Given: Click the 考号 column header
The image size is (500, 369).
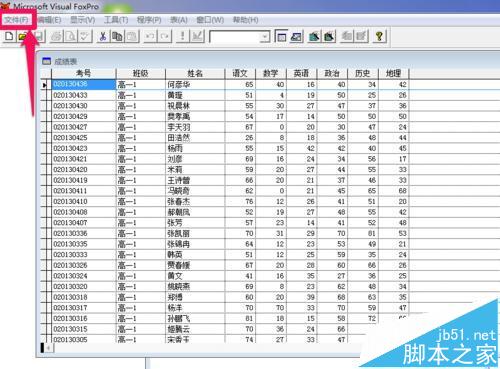Looking at the screenshot, I should [84, 74].
